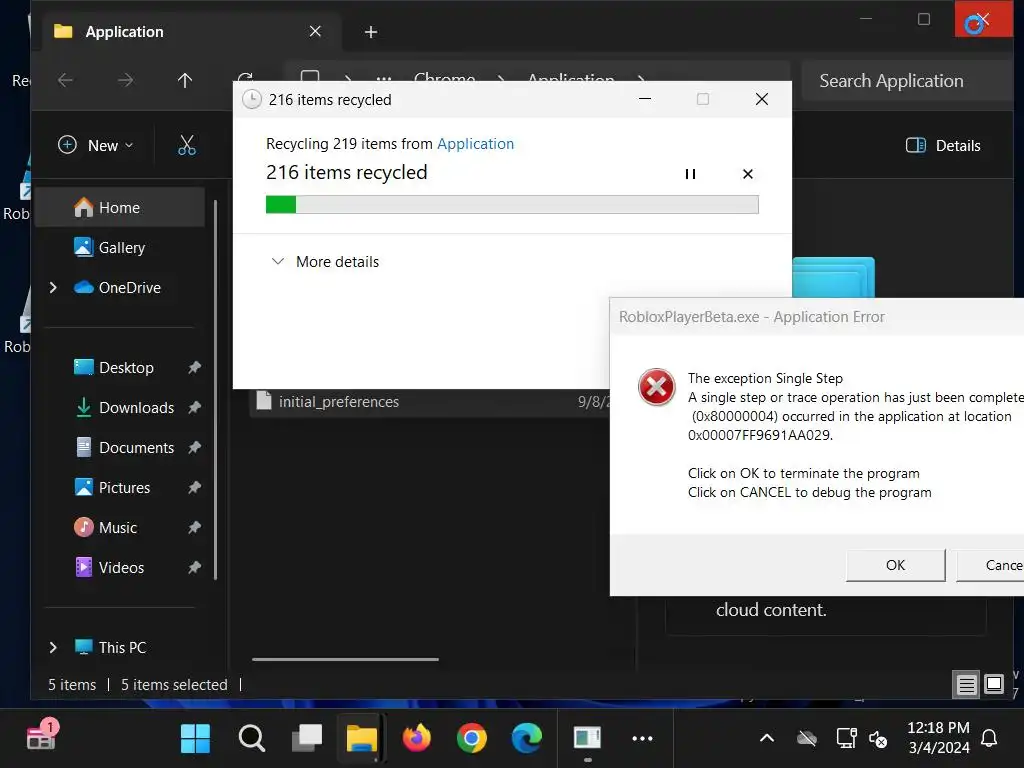Open the Widgets icon with badge
Image resolution: width=1024 pixels, height=768 pixels.
click(42, 737)
